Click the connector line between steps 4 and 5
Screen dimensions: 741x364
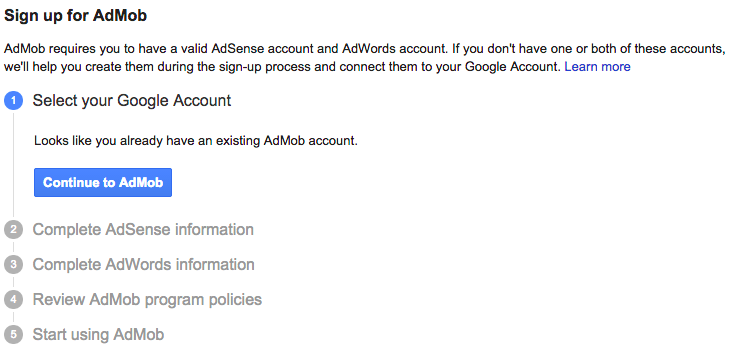[x=14, y=317]
